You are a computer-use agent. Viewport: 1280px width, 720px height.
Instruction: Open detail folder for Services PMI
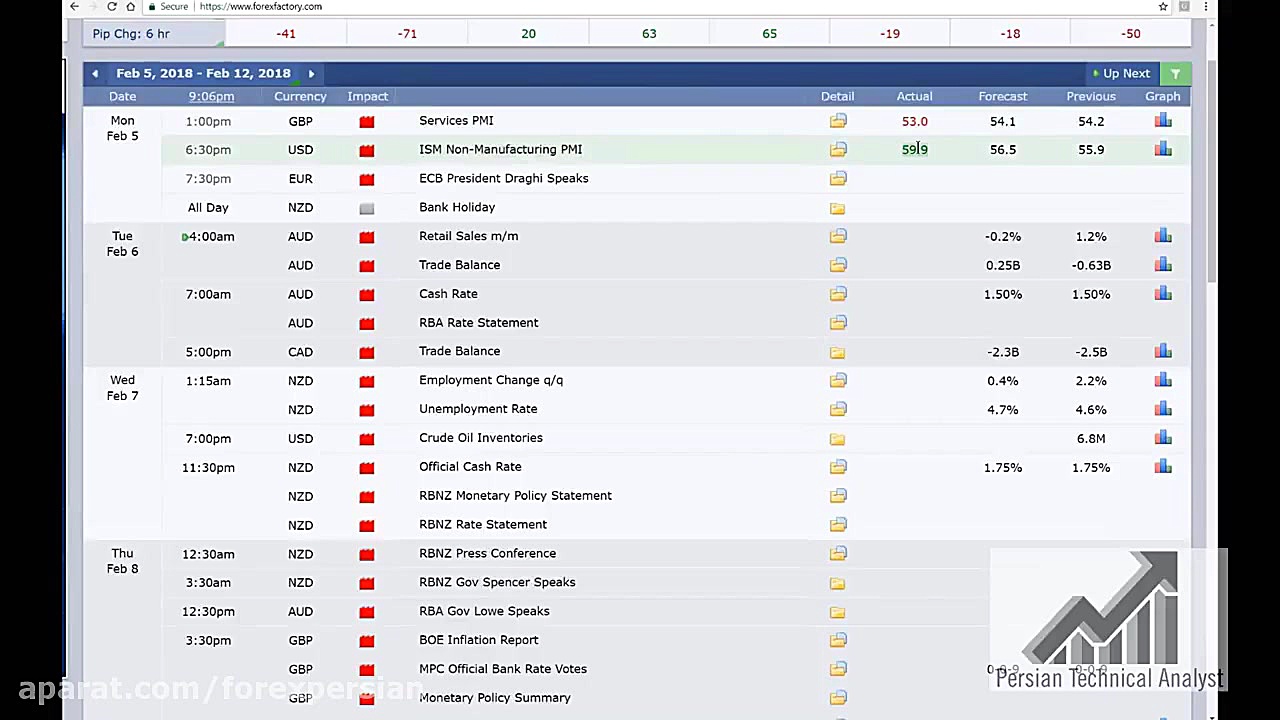838,121
